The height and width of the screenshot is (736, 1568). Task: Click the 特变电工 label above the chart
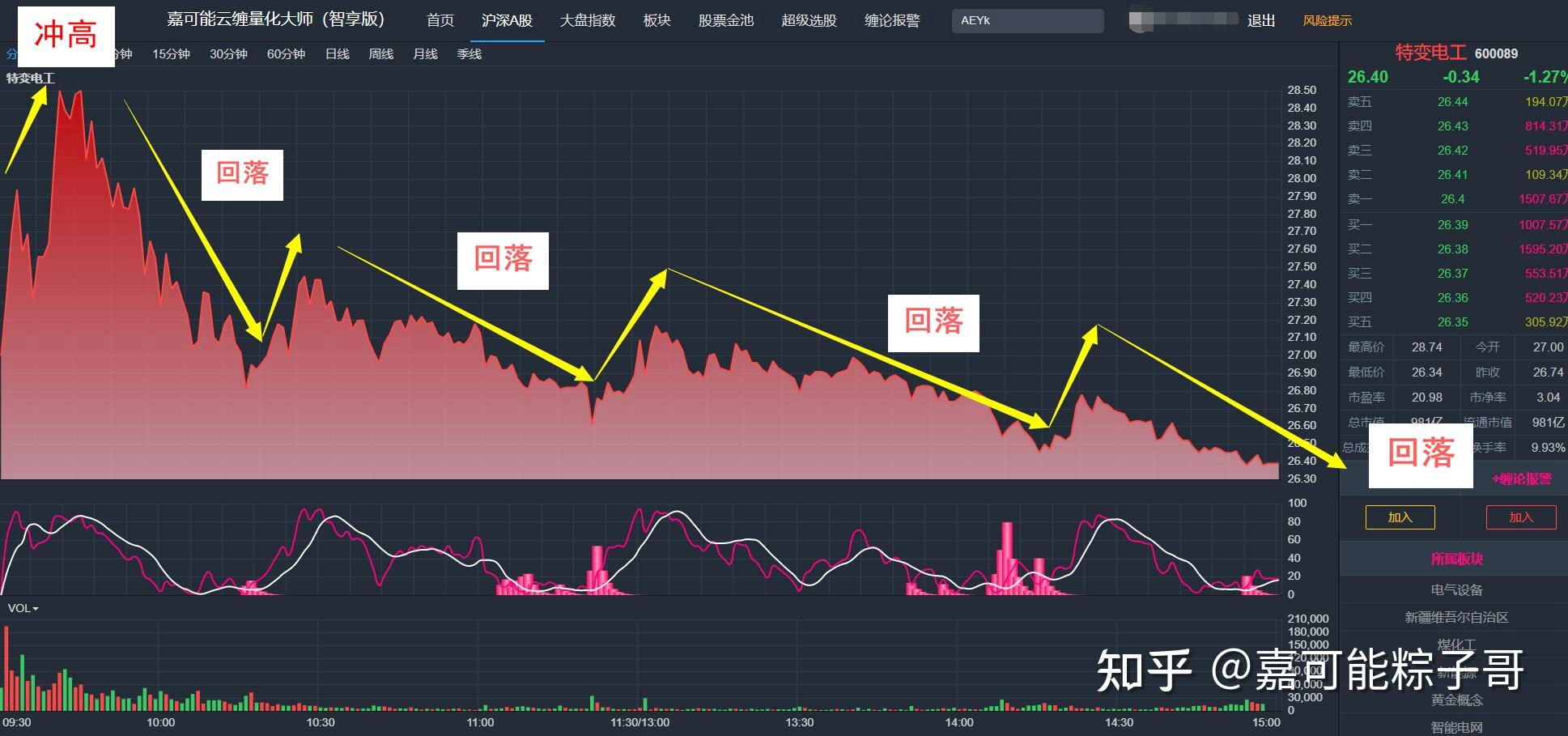tap(31, 79)
